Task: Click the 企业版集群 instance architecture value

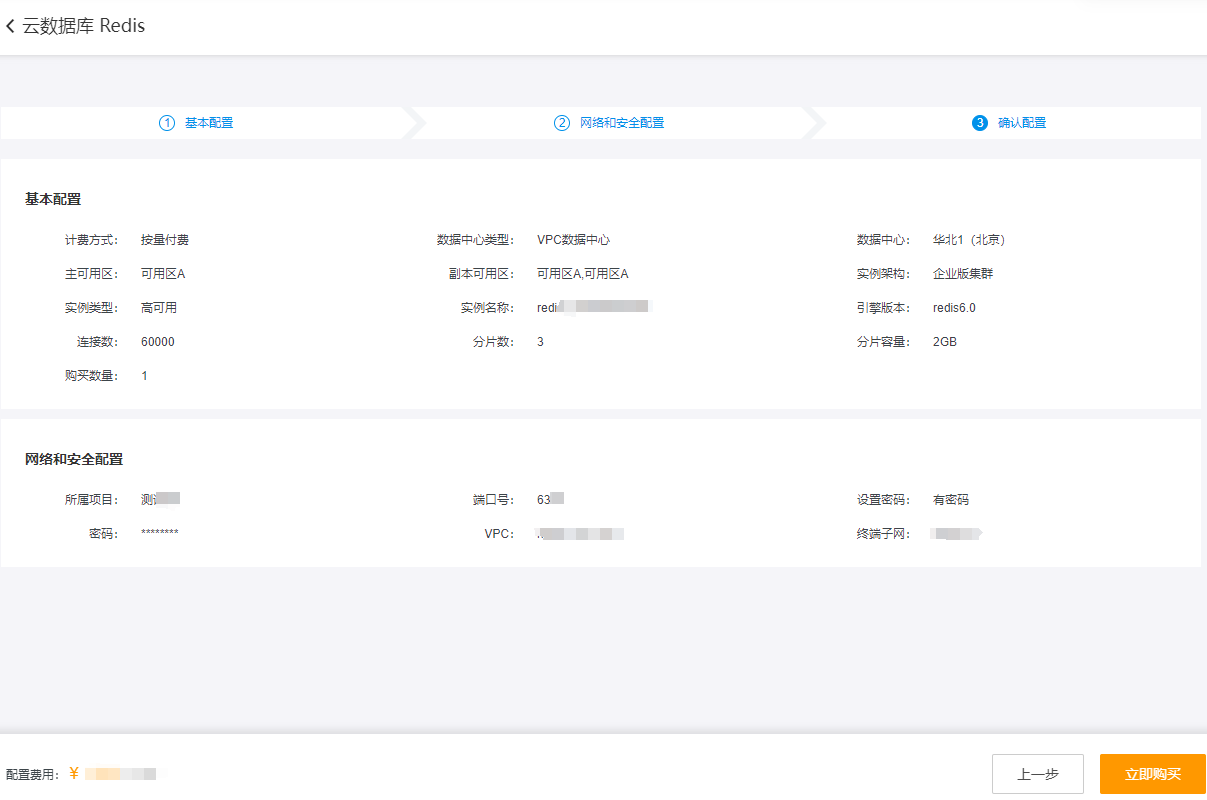Action: click(963, 274)
